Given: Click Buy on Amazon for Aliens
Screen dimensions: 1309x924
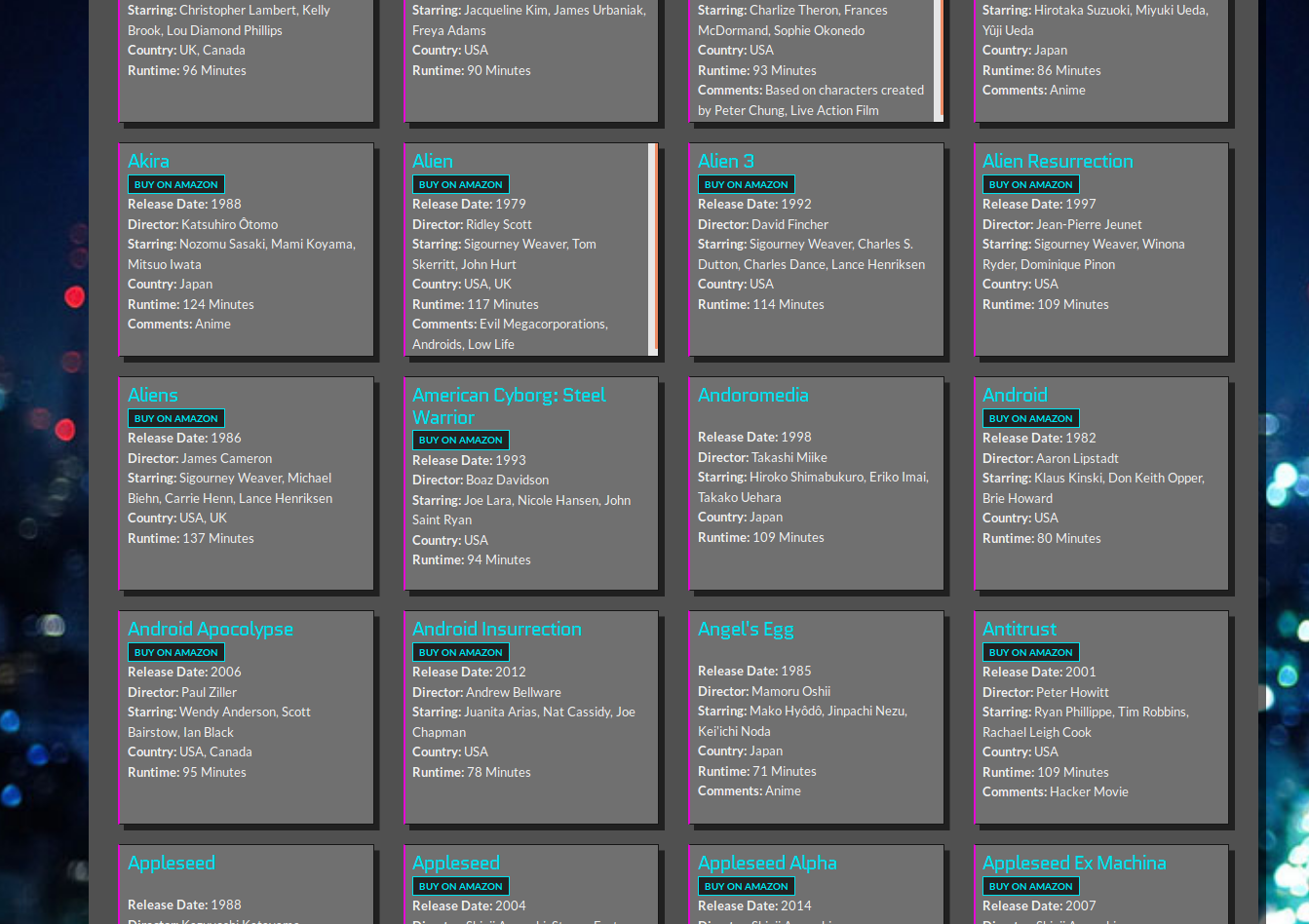Looking at the screenshot, I should [176, 418].
